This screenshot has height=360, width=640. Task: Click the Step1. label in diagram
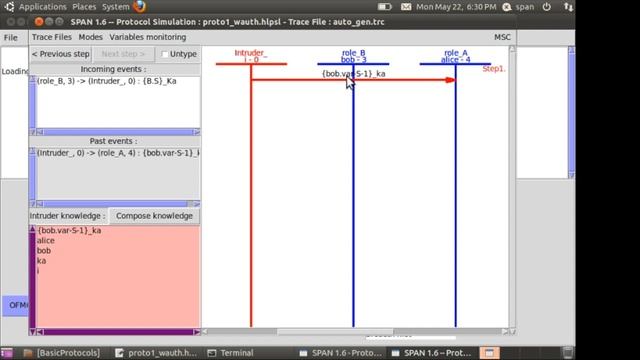(x=494, y=69)
